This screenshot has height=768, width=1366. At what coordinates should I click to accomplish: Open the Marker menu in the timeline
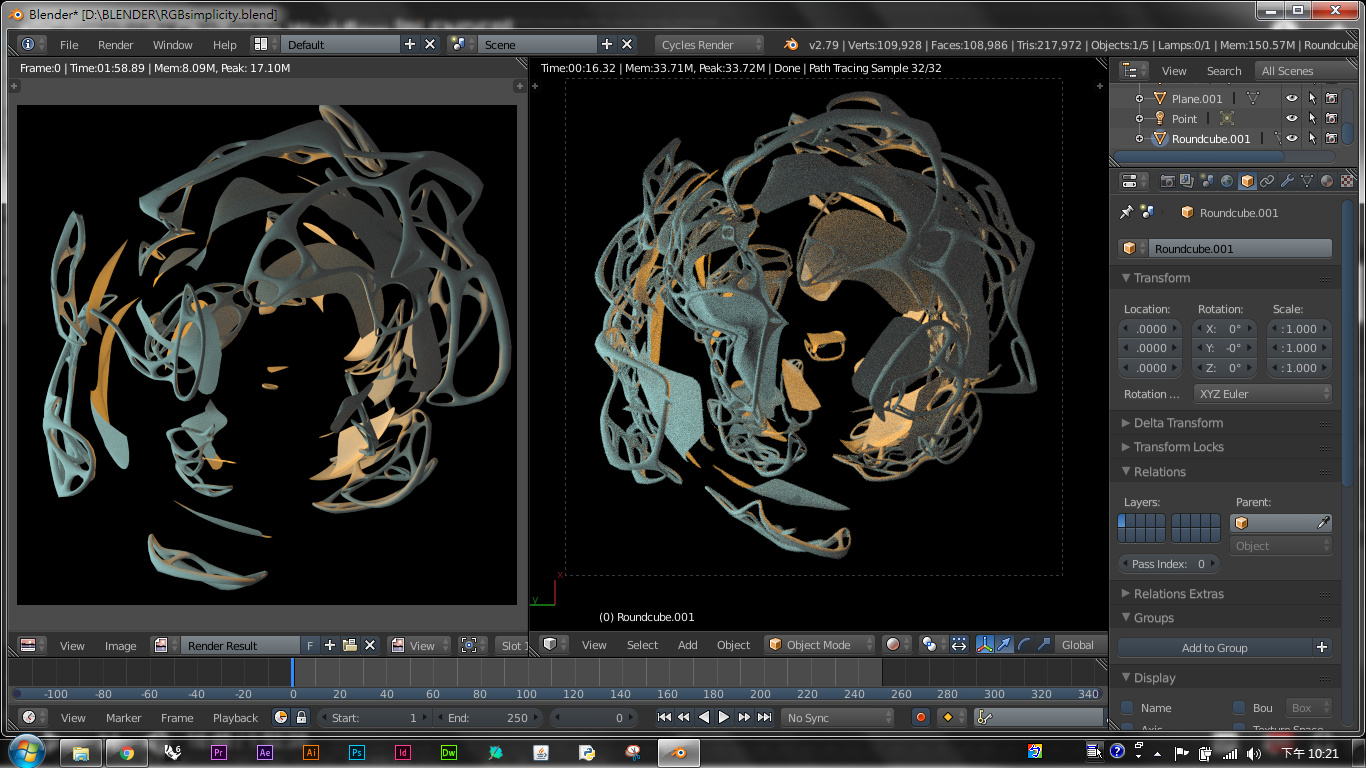point(124,717)
